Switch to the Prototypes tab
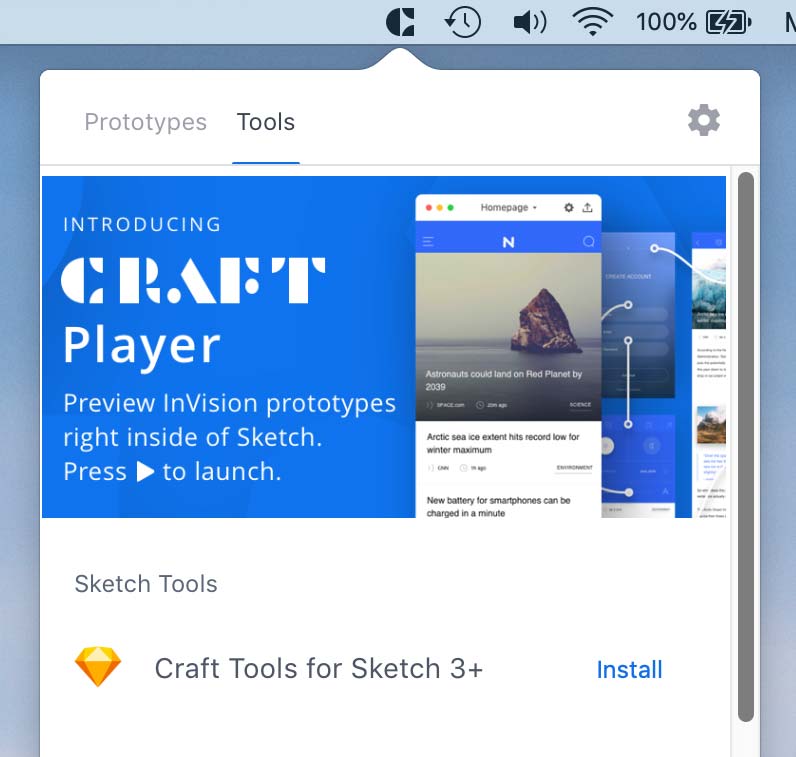Screen dimensions: 796x757 146,122
